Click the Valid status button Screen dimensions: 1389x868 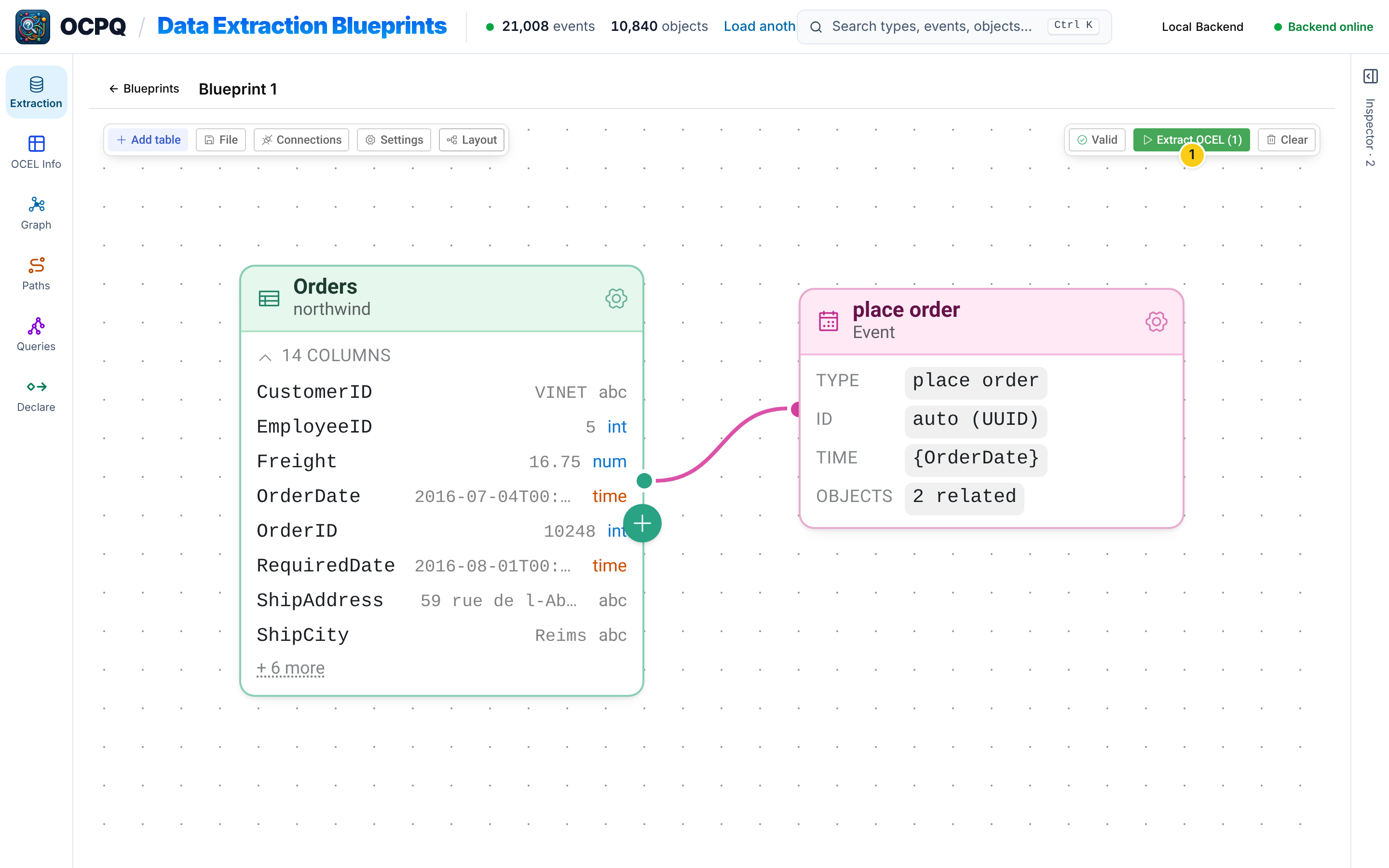pos(1097,139)
